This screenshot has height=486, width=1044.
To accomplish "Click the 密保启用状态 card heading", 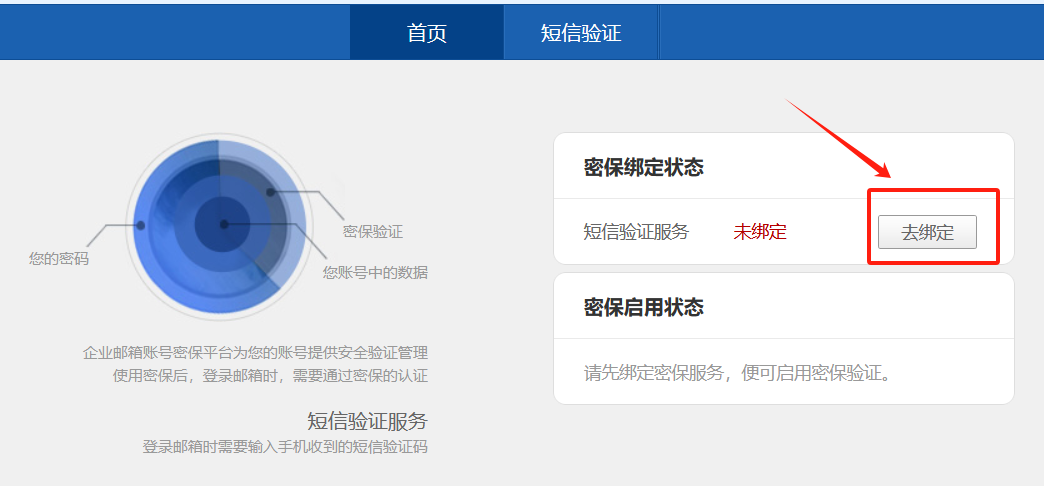I will 644,306.
